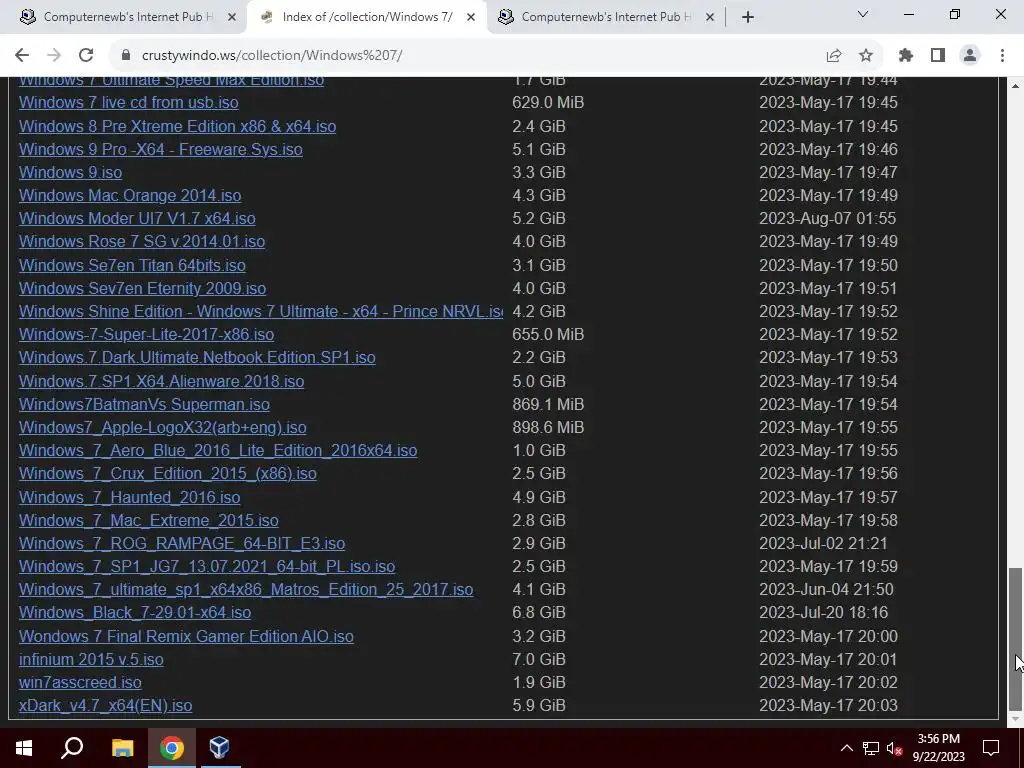Click Wondows 7 Final Remix Gamer Edition AIO.iso
Viewport: 1024px width, 768px height.
[186, 636]
